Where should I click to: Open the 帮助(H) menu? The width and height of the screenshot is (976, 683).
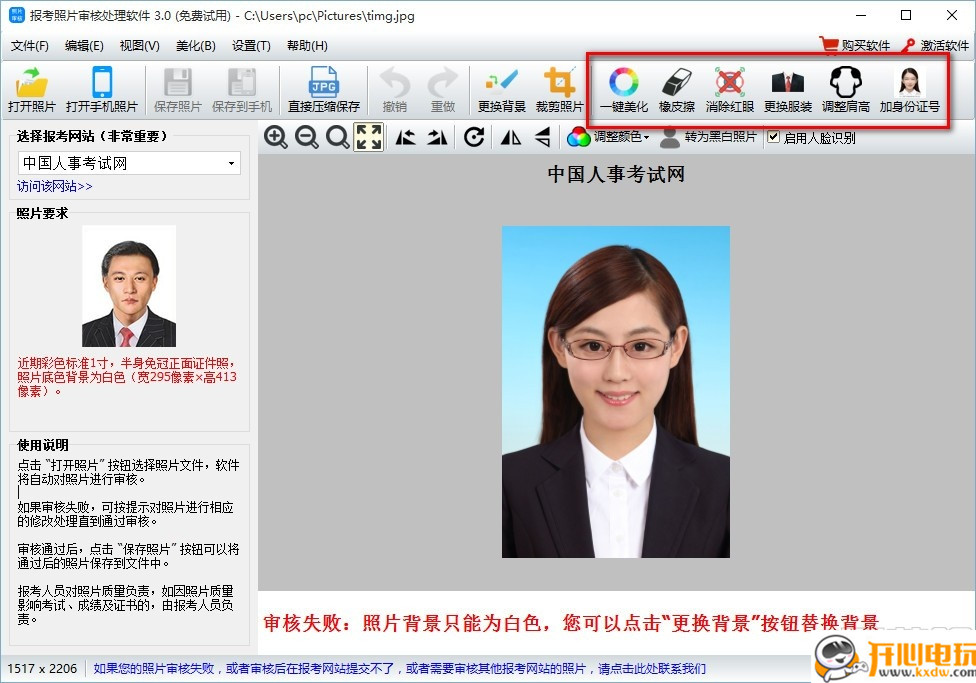pyautogui.click(x=307, y=45)
